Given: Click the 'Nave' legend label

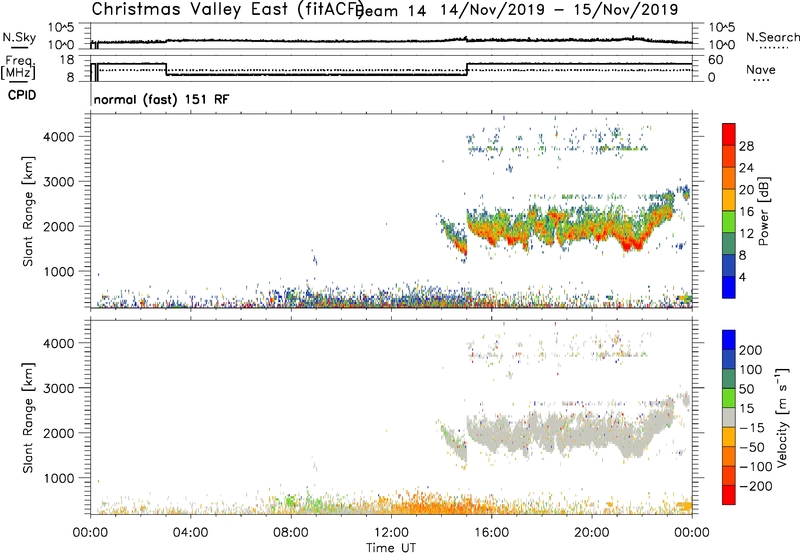Looking at the screenshot, I should (x=760, y=69).
